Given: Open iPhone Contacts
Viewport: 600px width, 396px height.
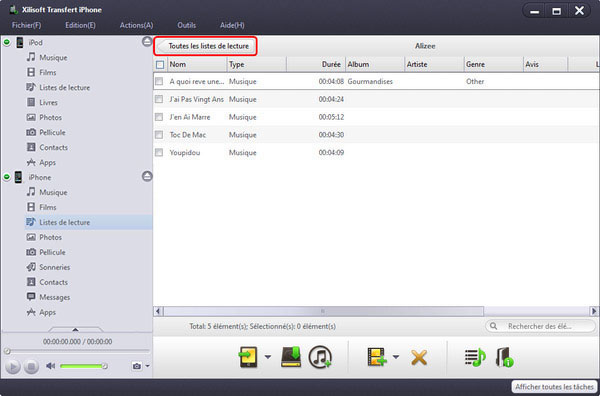Looking at the screenshot, I should coord(47,282).
